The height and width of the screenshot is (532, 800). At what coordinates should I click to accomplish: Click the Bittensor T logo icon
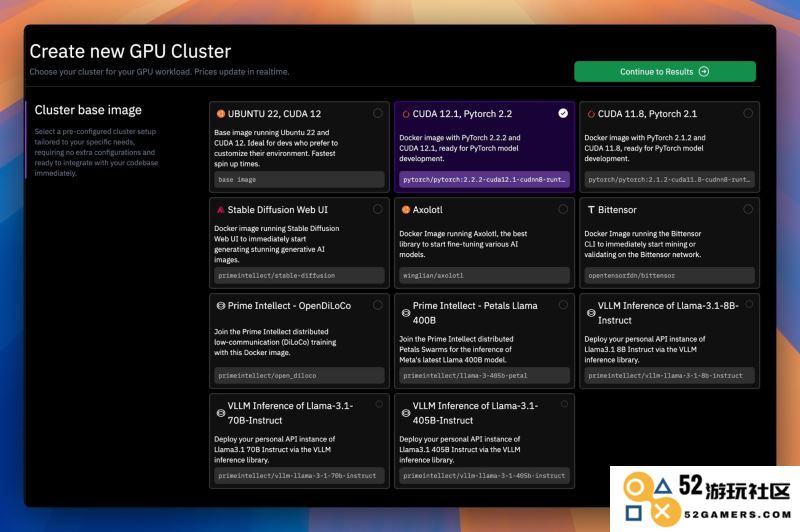(x=591, y=210)
